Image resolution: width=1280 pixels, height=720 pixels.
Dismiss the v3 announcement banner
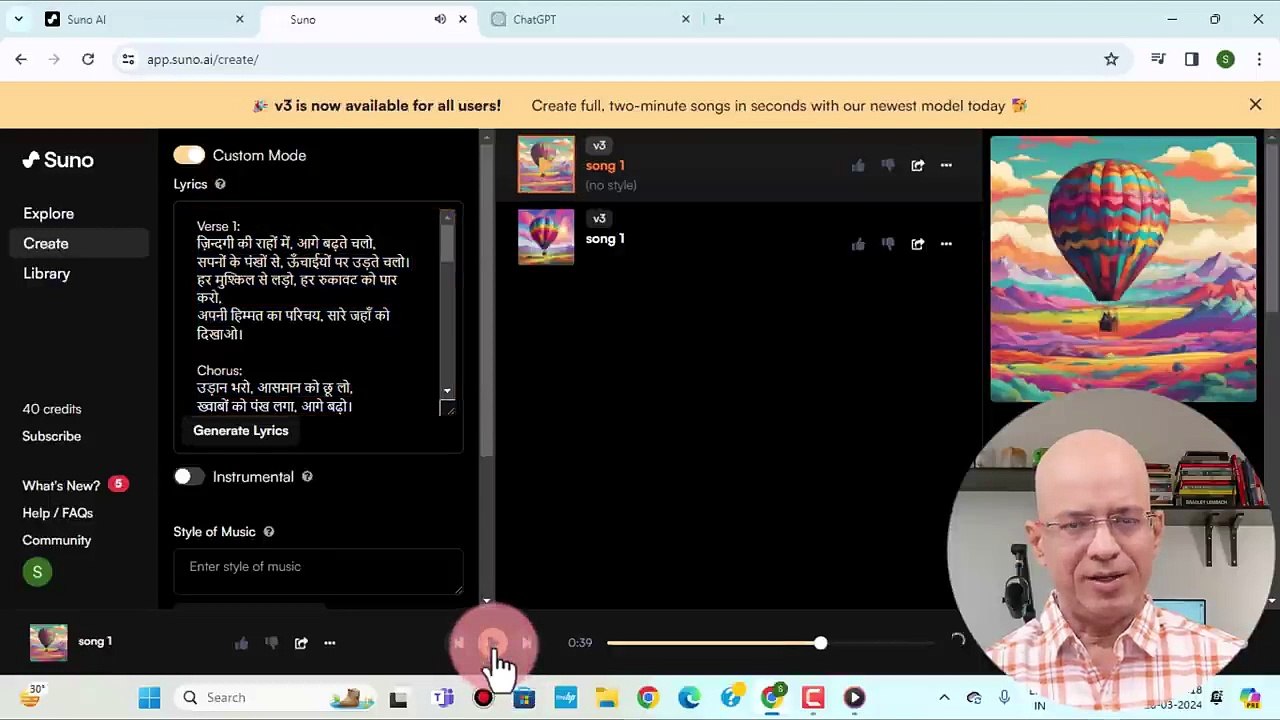(x=1255, y=105)
